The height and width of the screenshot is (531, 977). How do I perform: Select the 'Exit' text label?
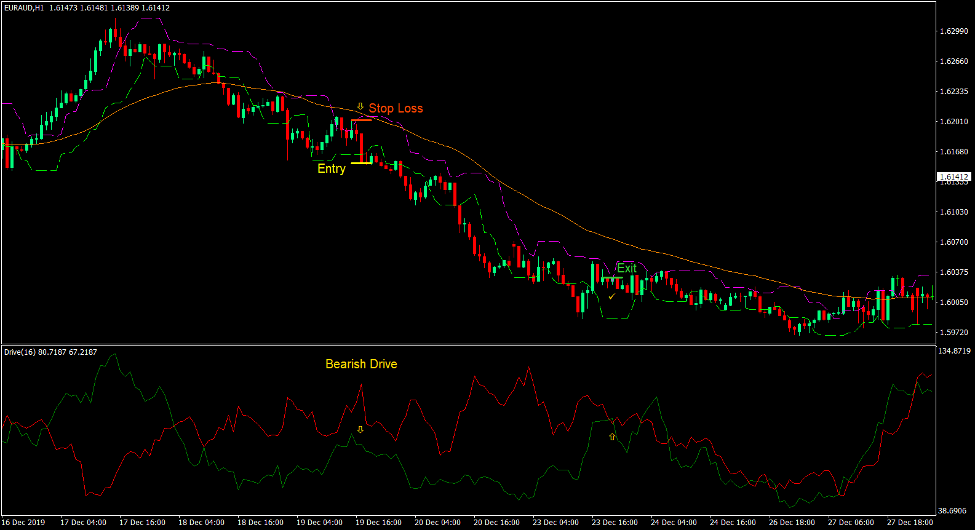(x=627, y=268)
